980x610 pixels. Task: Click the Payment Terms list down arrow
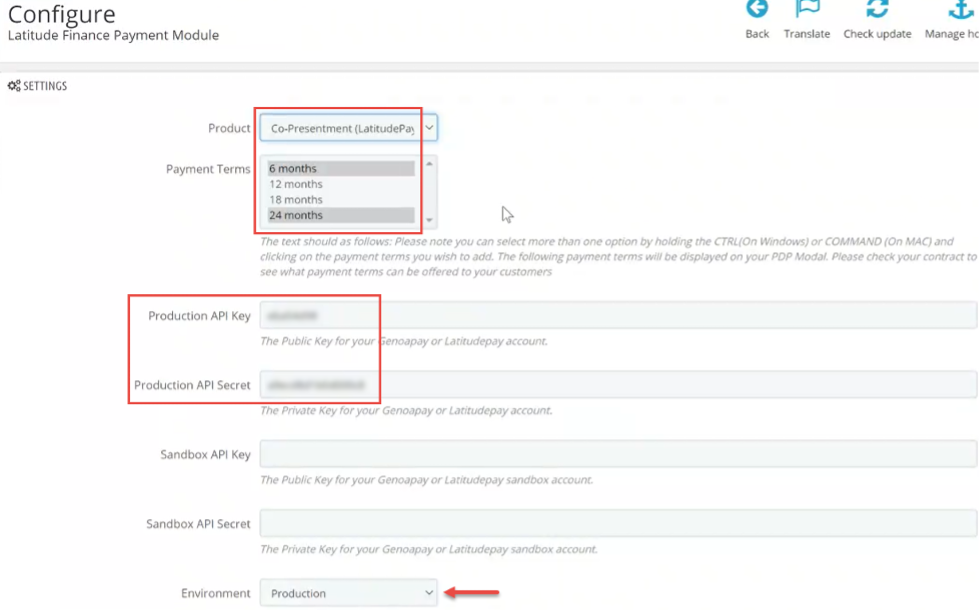pyautogui.click(x=429, y=220)
